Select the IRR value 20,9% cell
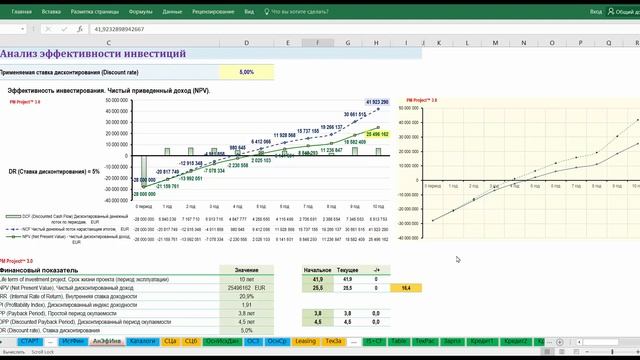 247,296
